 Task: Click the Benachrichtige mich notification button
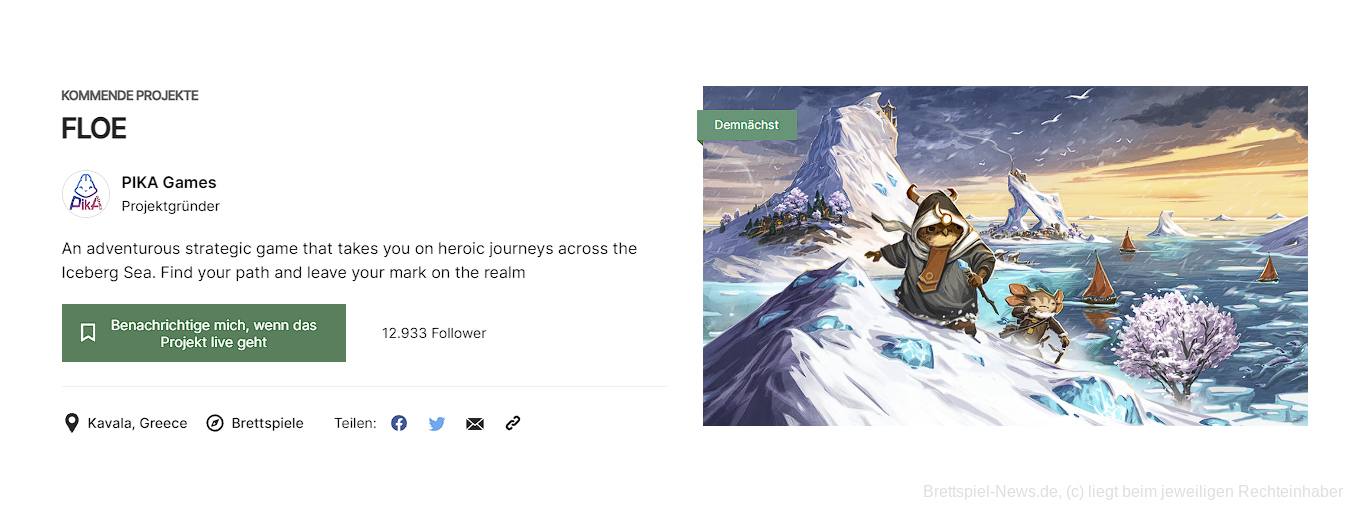pyautogui.click(x=204, y=333)
